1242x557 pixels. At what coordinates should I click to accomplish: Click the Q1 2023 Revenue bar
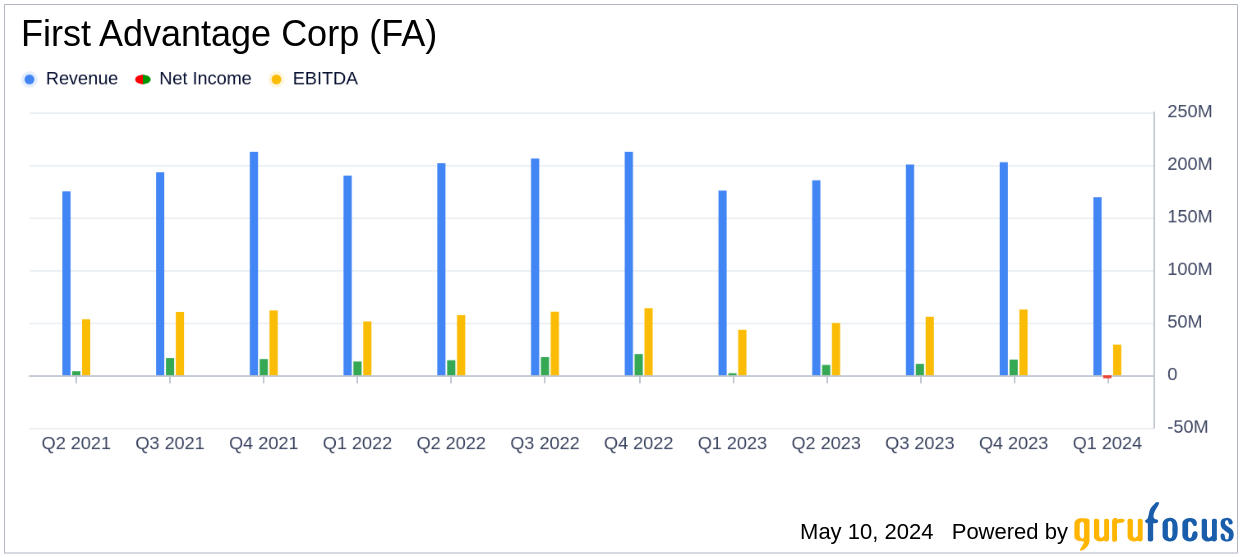722,283
